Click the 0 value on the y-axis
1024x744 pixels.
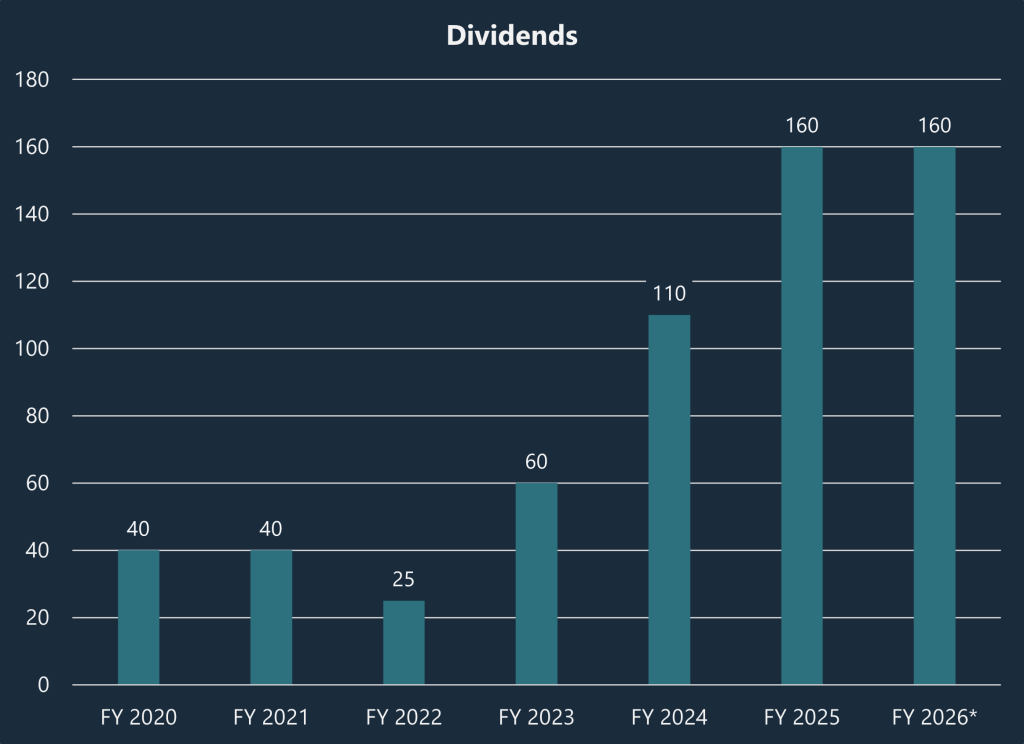(x=44, y=685)
